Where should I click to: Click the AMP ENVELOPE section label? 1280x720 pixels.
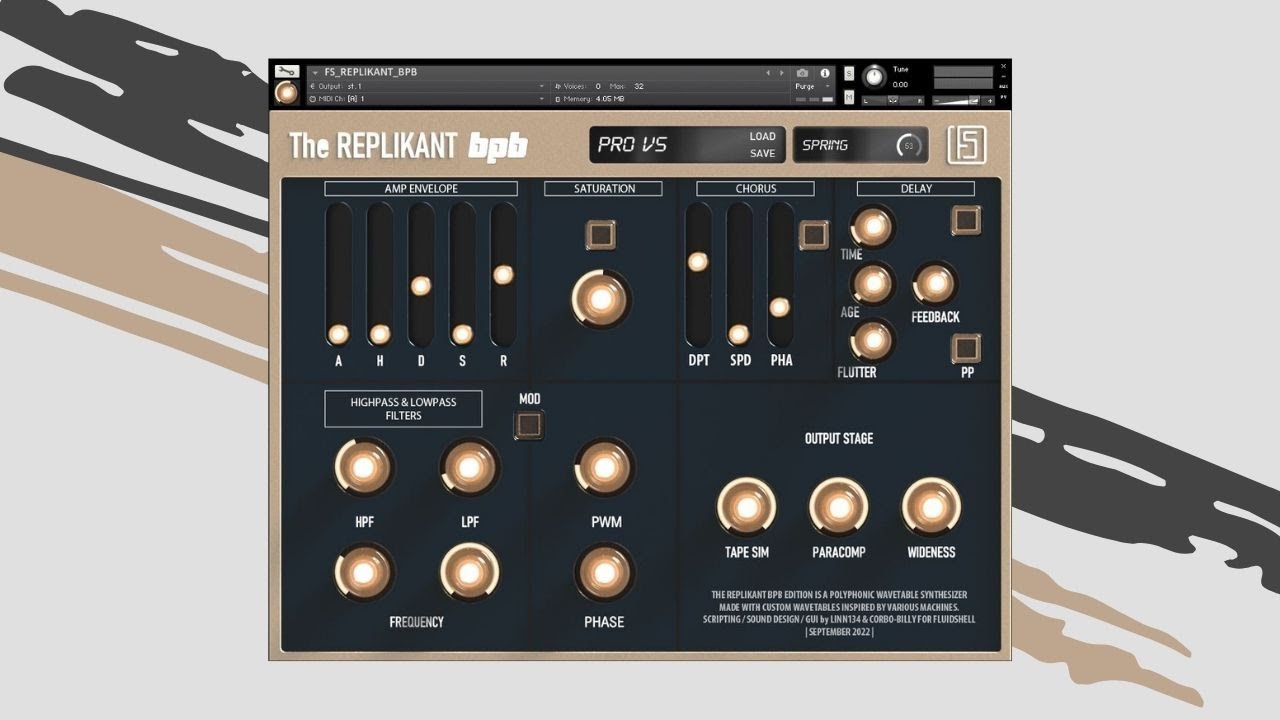click(421, 188)
